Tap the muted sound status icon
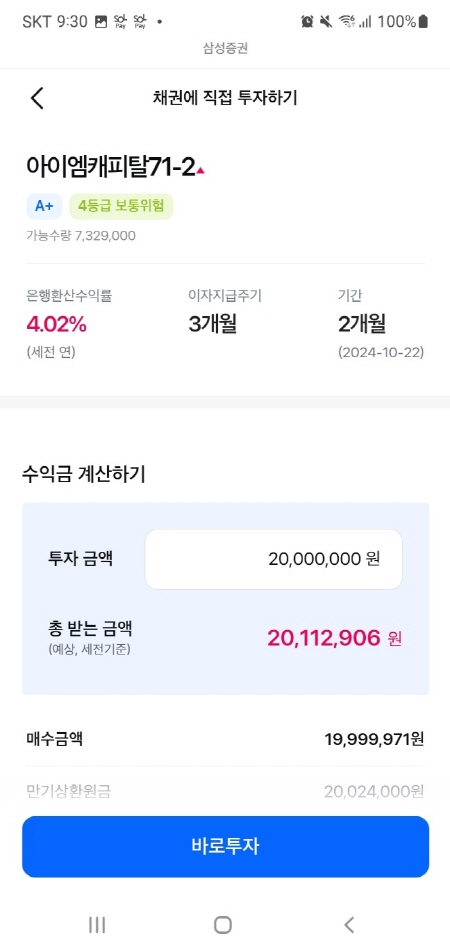This screenshot has height=950, width=450. pyautogui.click(x=326, y=22)
